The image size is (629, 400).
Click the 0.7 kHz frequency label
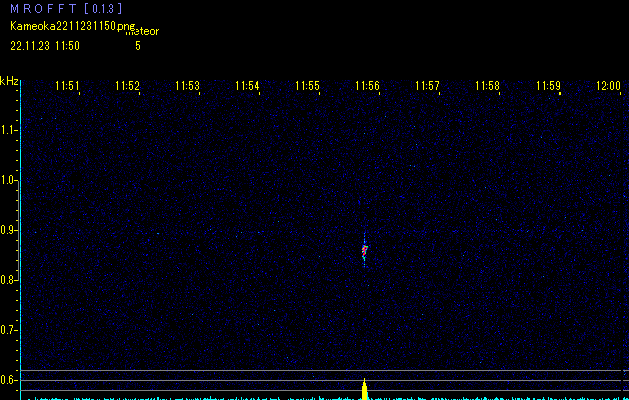[x=8, y=330]
